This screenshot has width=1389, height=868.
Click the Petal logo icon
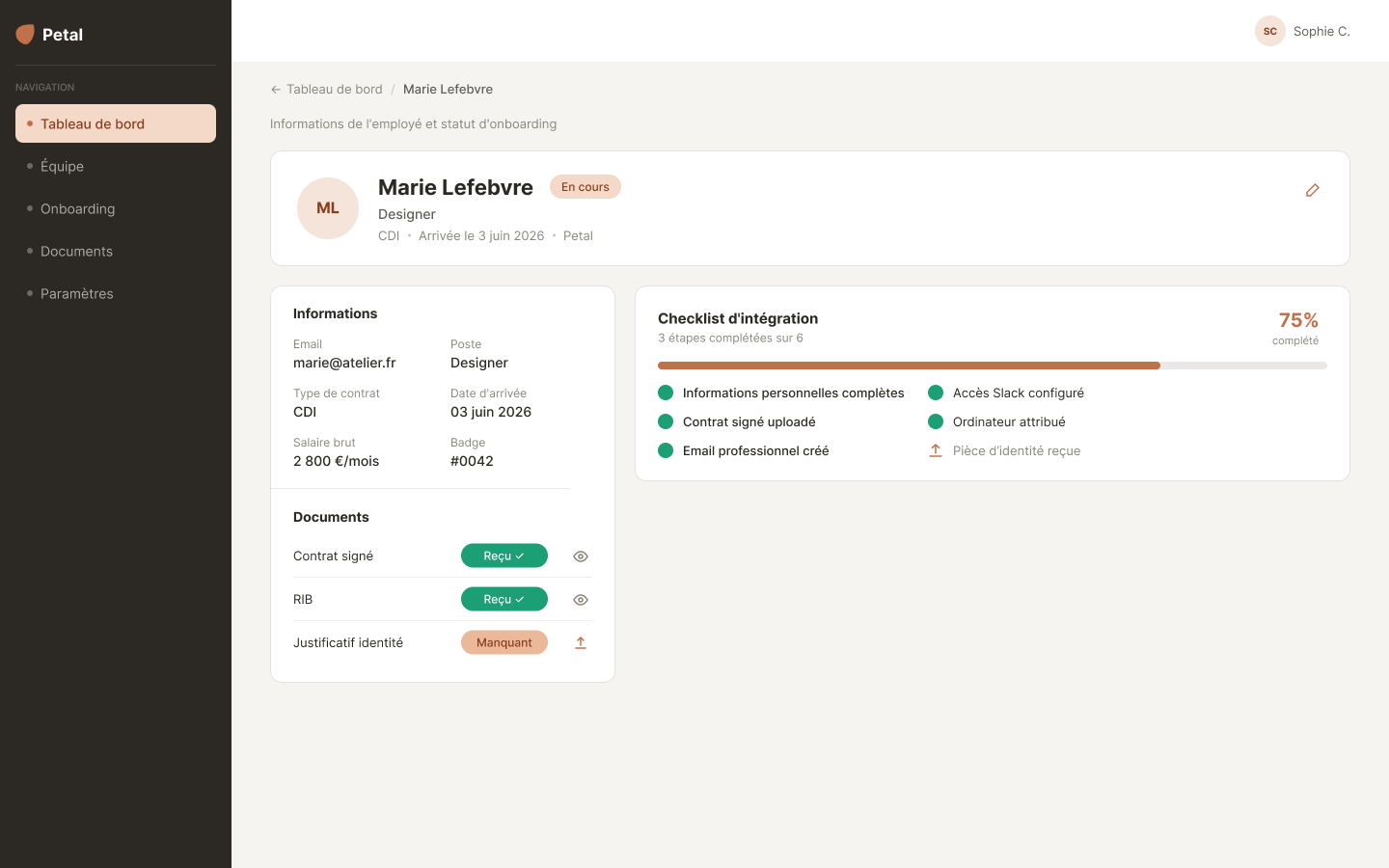tap(25, 35)
